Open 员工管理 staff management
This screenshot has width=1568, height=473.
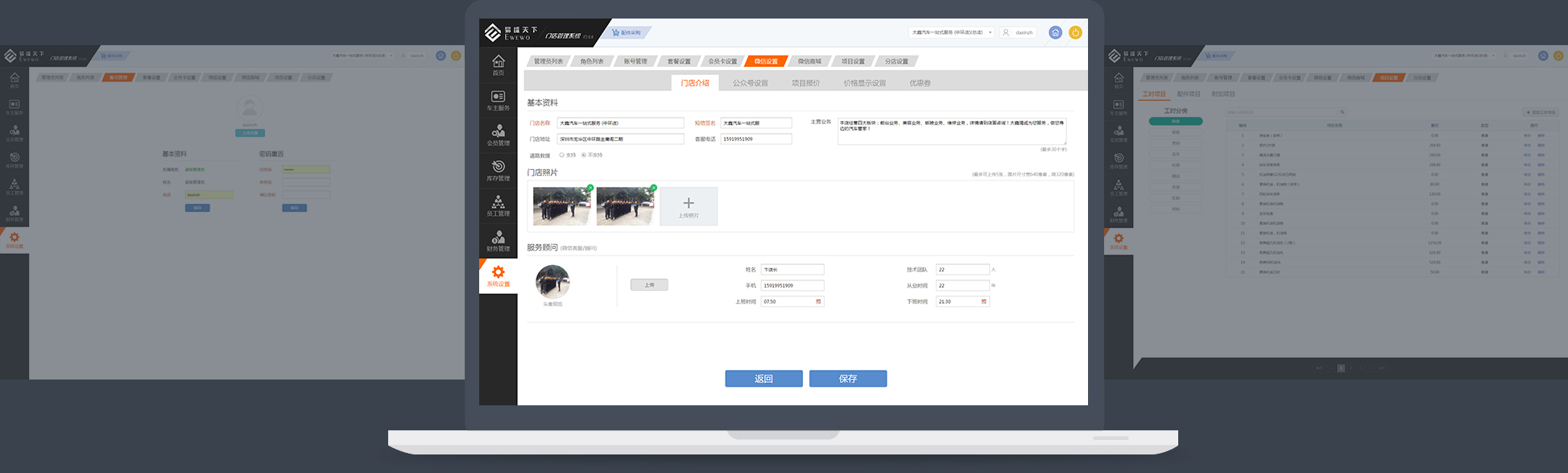pyautogui.click(x=498, y=206)
